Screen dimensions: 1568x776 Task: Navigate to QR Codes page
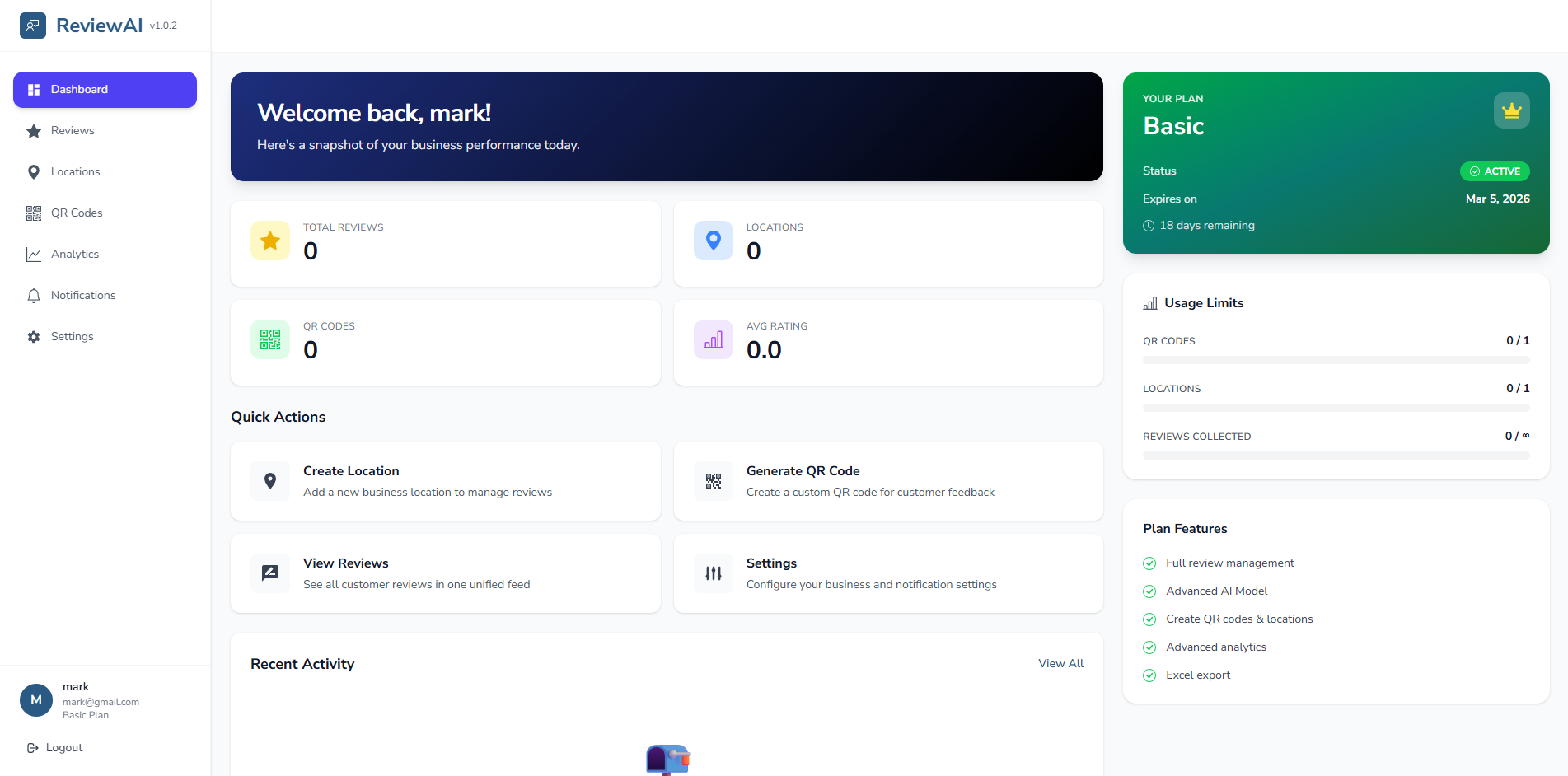(77, 213)
